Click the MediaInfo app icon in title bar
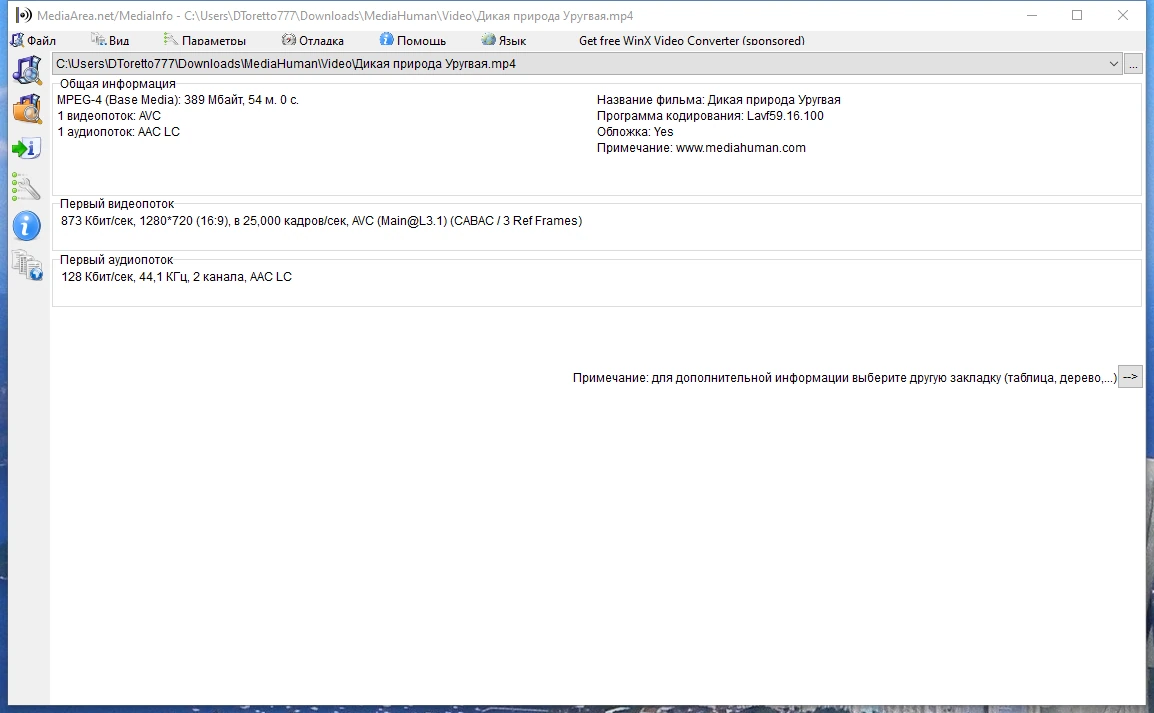 (x=24, y=15)
